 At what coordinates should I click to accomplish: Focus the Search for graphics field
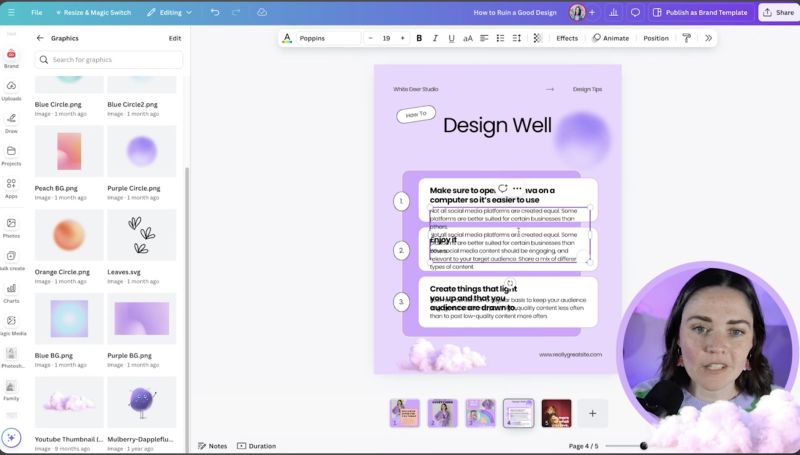pos(109,60)
